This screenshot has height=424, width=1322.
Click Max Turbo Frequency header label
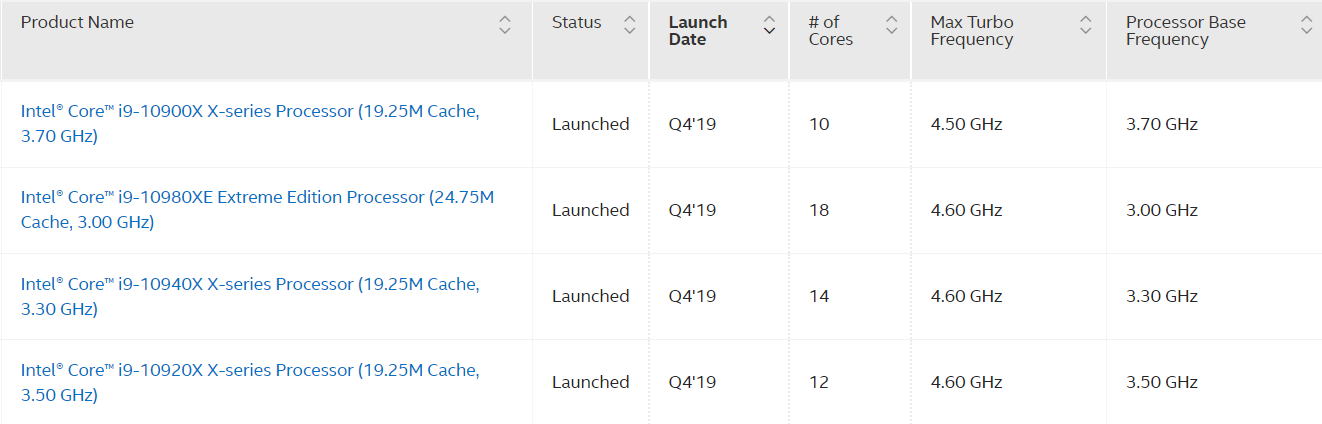tap(971, 31)
